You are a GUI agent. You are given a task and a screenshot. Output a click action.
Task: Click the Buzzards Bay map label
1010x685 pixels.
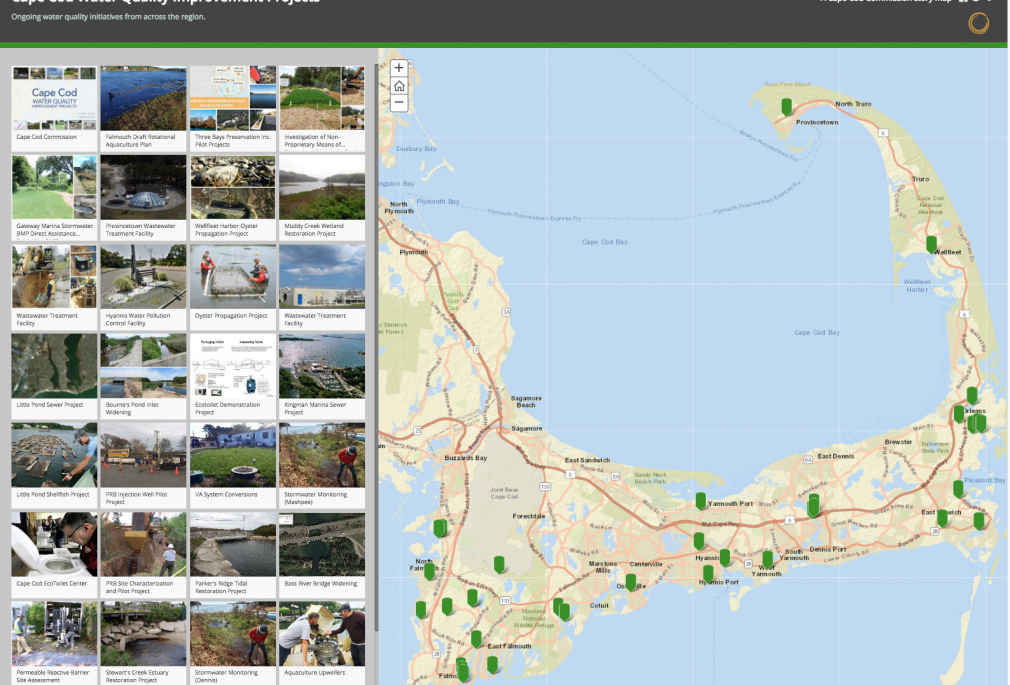pyautogui.click(x=466, y=458)
